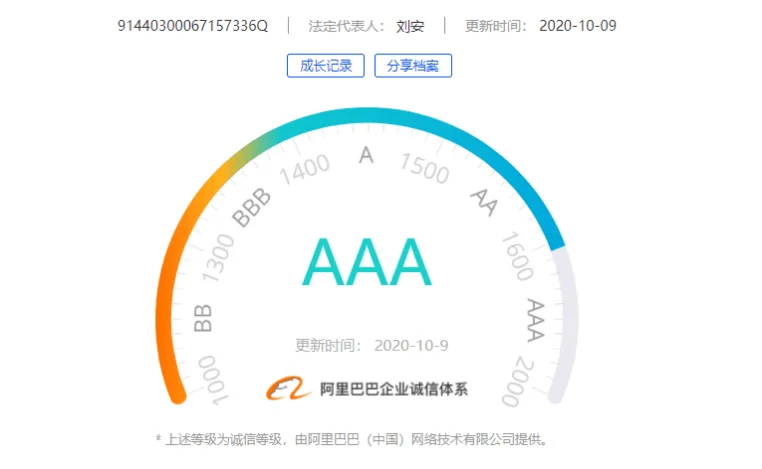The image size is (762, 469).
Task: Click the large AAA rating in center
Action: 367,262
